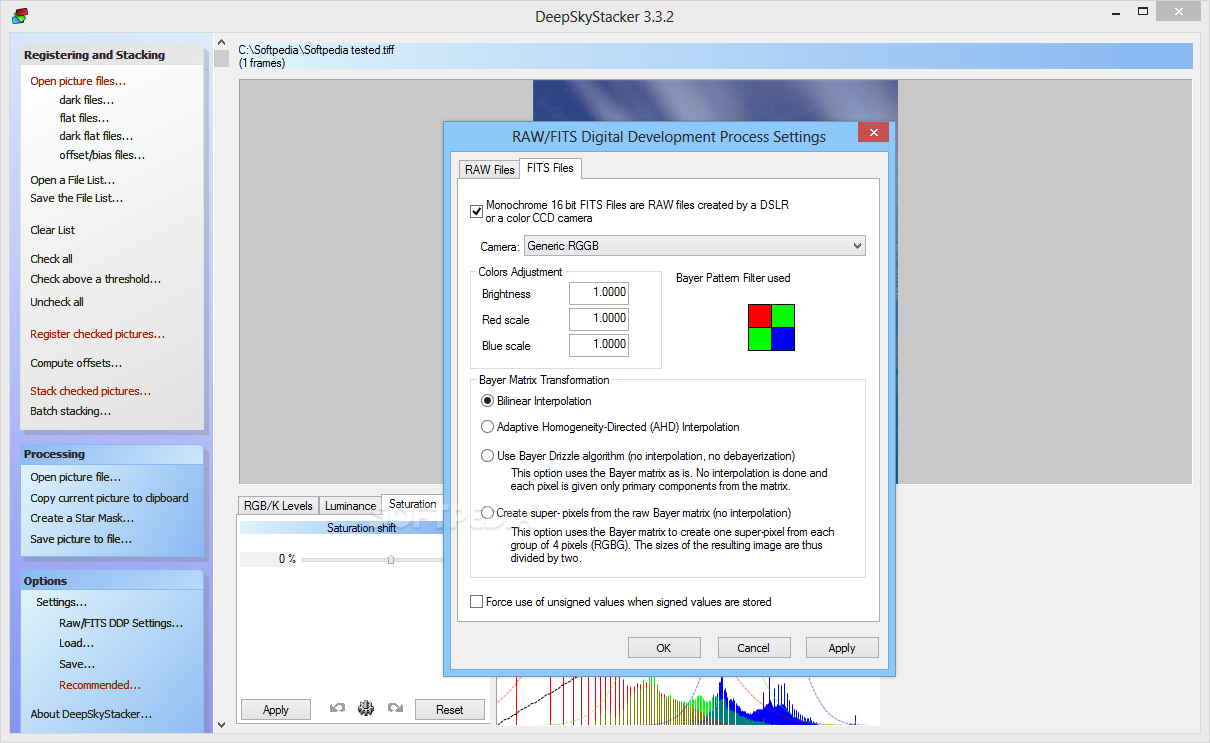The height and width of the screenshot is (743, 1210).
Task: Select Adaptive Homogeneity-Directed (AHD) Interpolation
Action: point(488,427)
